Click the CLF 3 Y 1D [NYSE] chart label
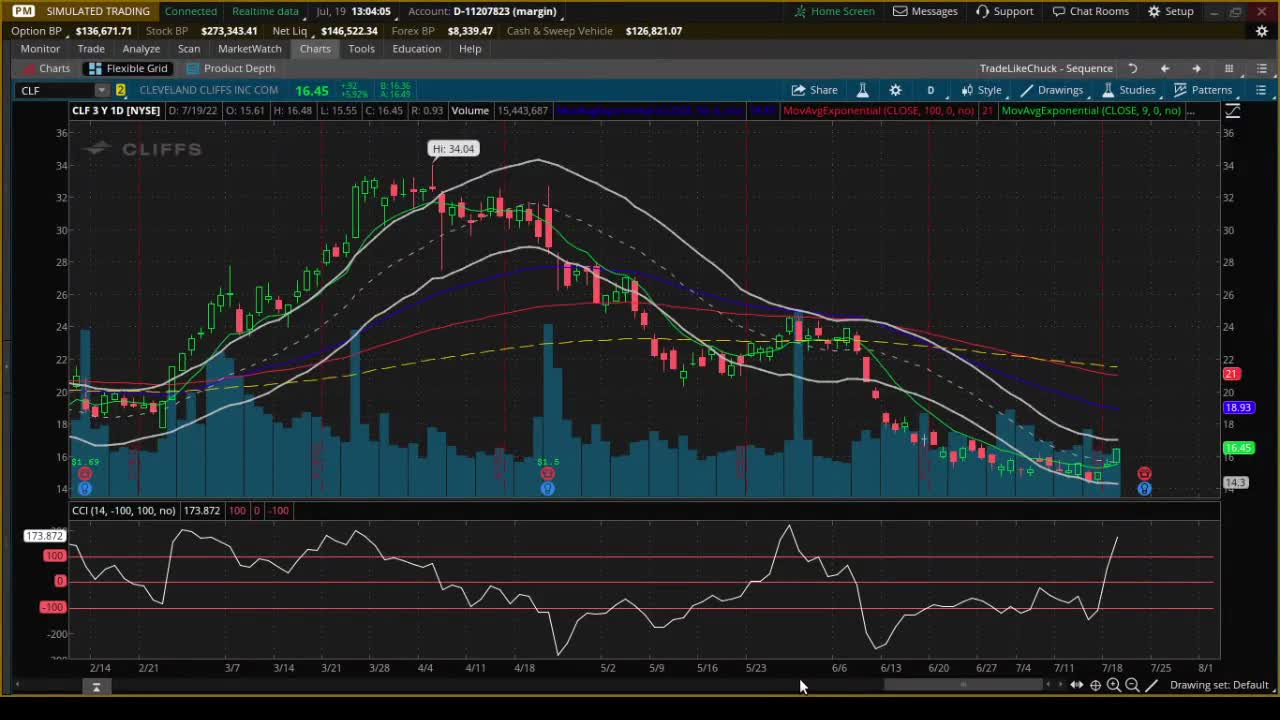 tap(116, 111)
